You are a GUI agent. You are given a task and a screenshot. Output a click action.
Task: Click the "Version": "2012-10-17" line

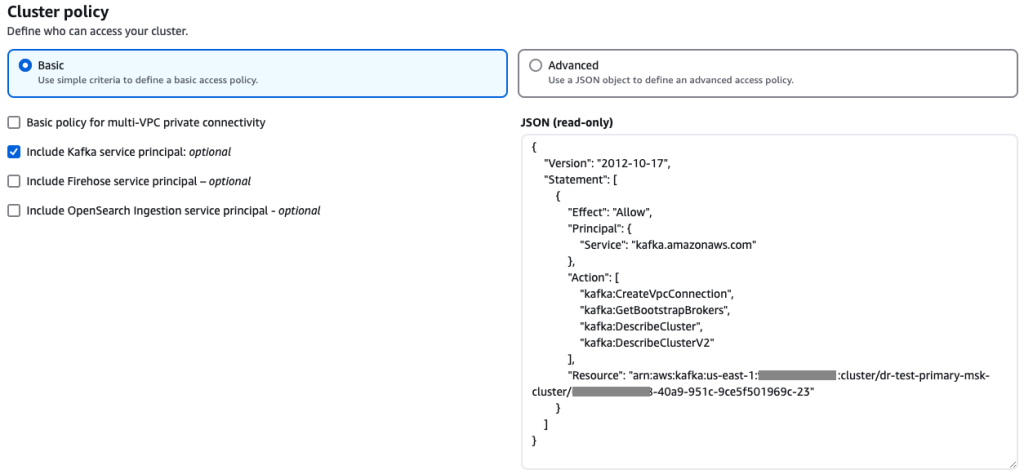coord(607,164)
